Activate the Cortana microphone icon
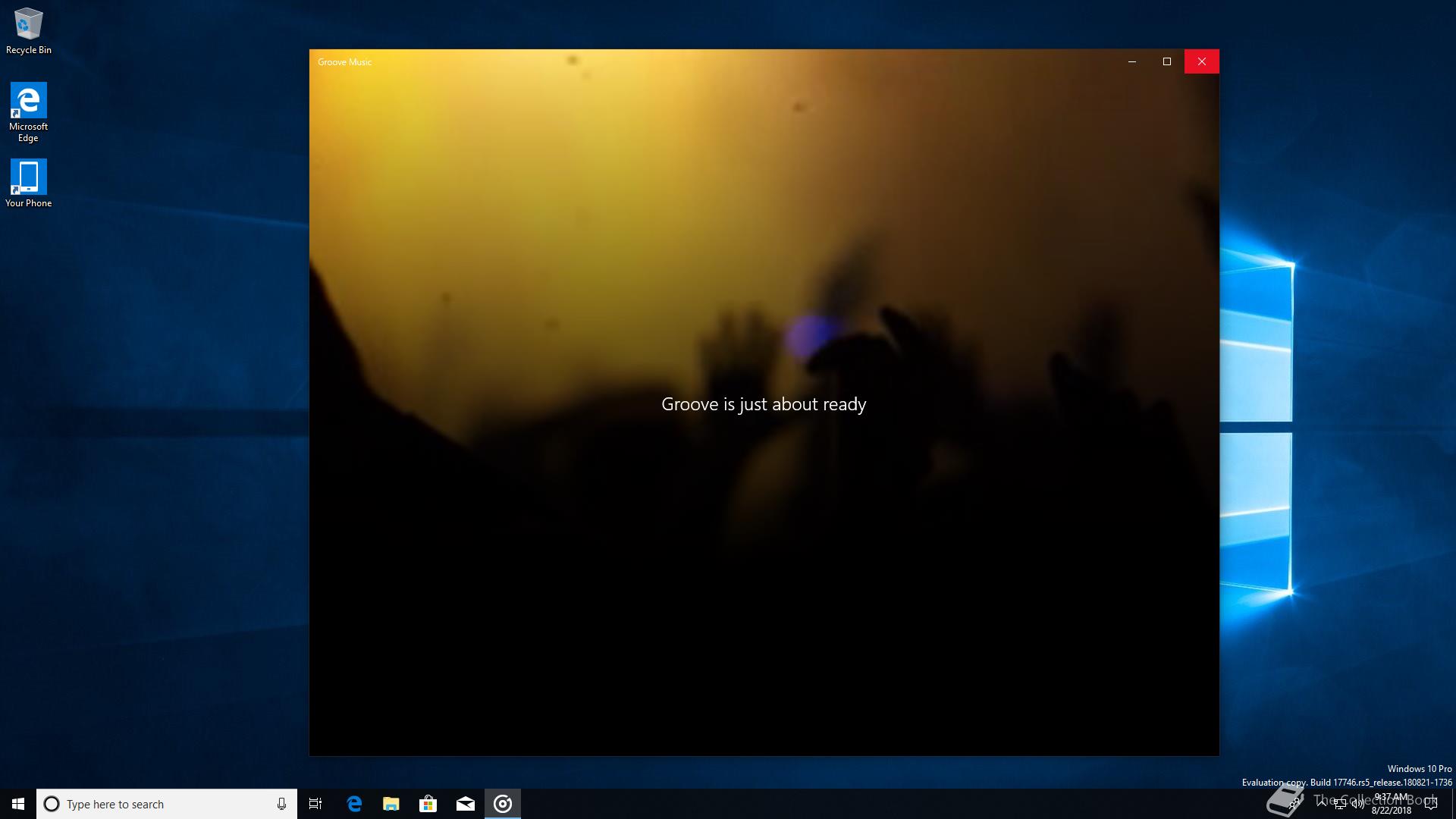 (x=281, y=804)
